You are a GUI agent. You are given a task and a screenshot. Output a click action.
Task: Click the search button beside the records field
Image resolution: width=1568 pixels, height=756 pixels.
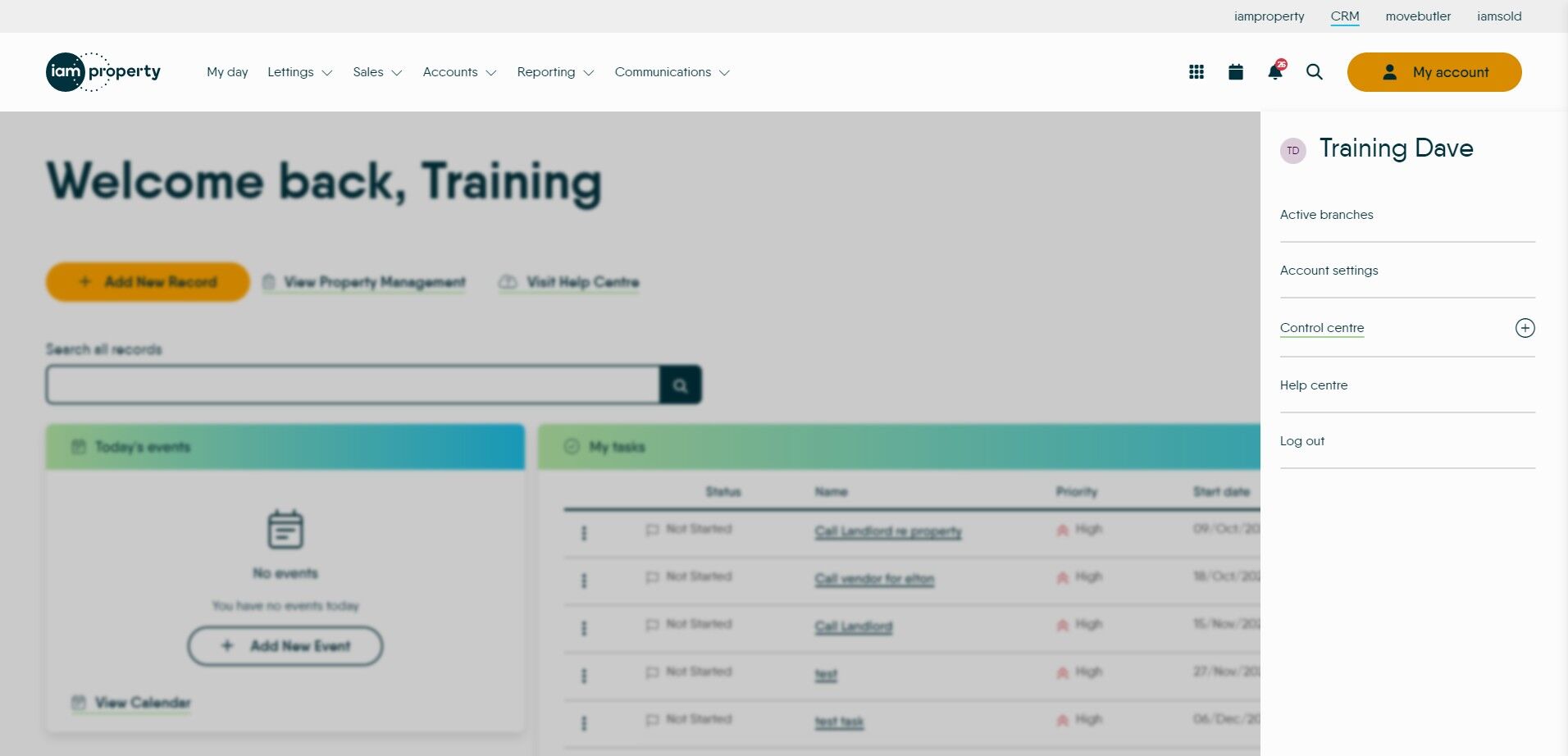(680, 385)
